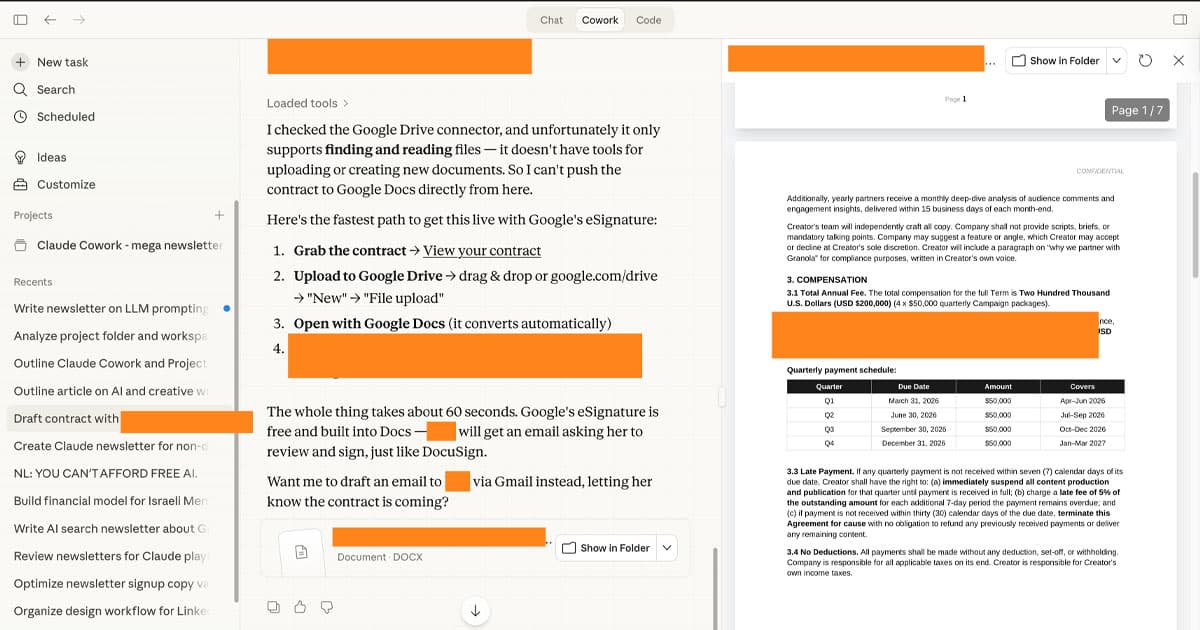
Task: Toggle the left sidebar panel icon
Action: point(20,20)
